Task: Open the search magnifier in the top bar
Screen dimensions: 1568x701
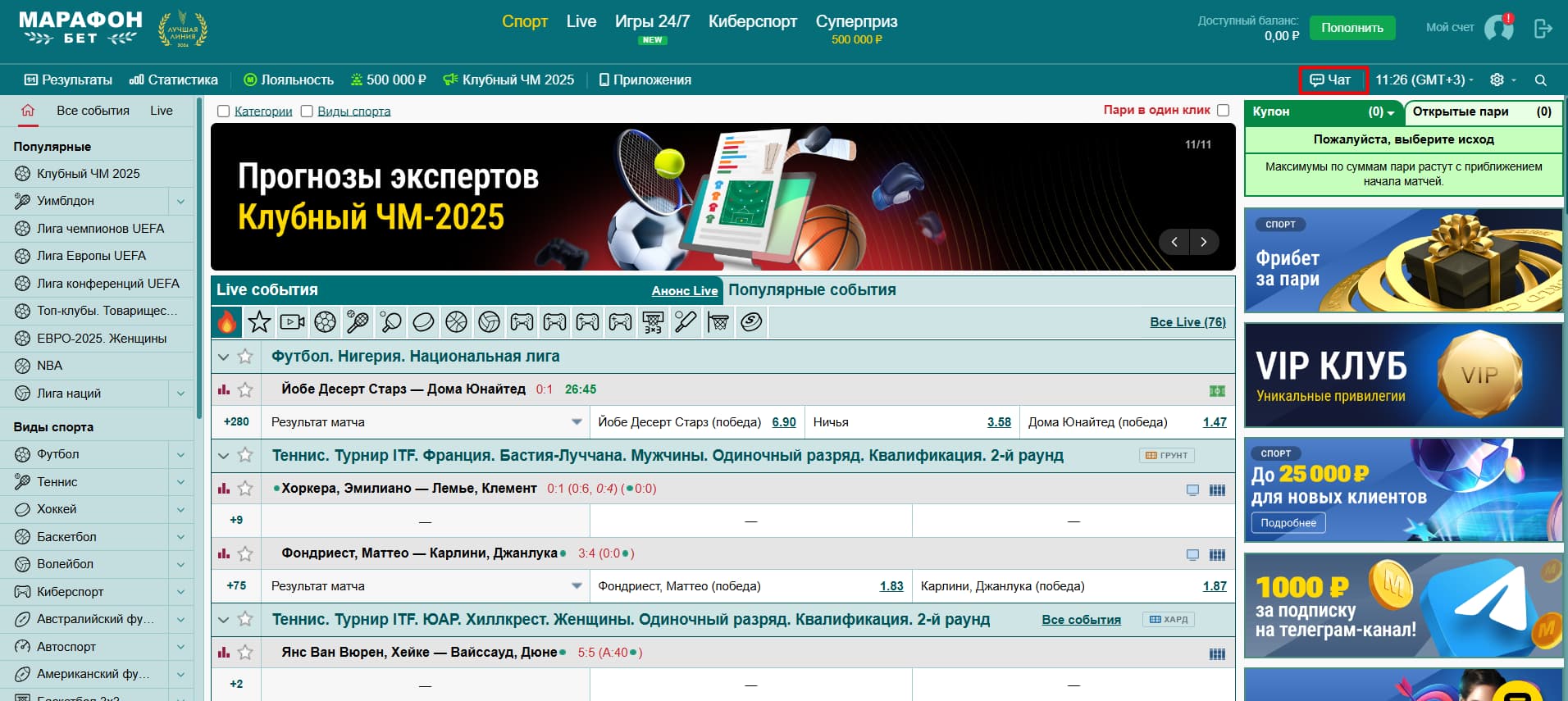Action: (x=1541, y=80)
